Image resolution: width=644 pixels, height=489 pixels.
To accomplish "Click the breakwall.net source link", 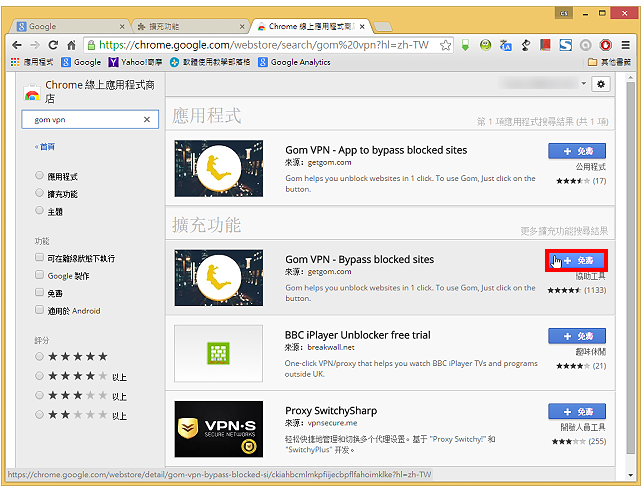I will [x=331, y=347].
